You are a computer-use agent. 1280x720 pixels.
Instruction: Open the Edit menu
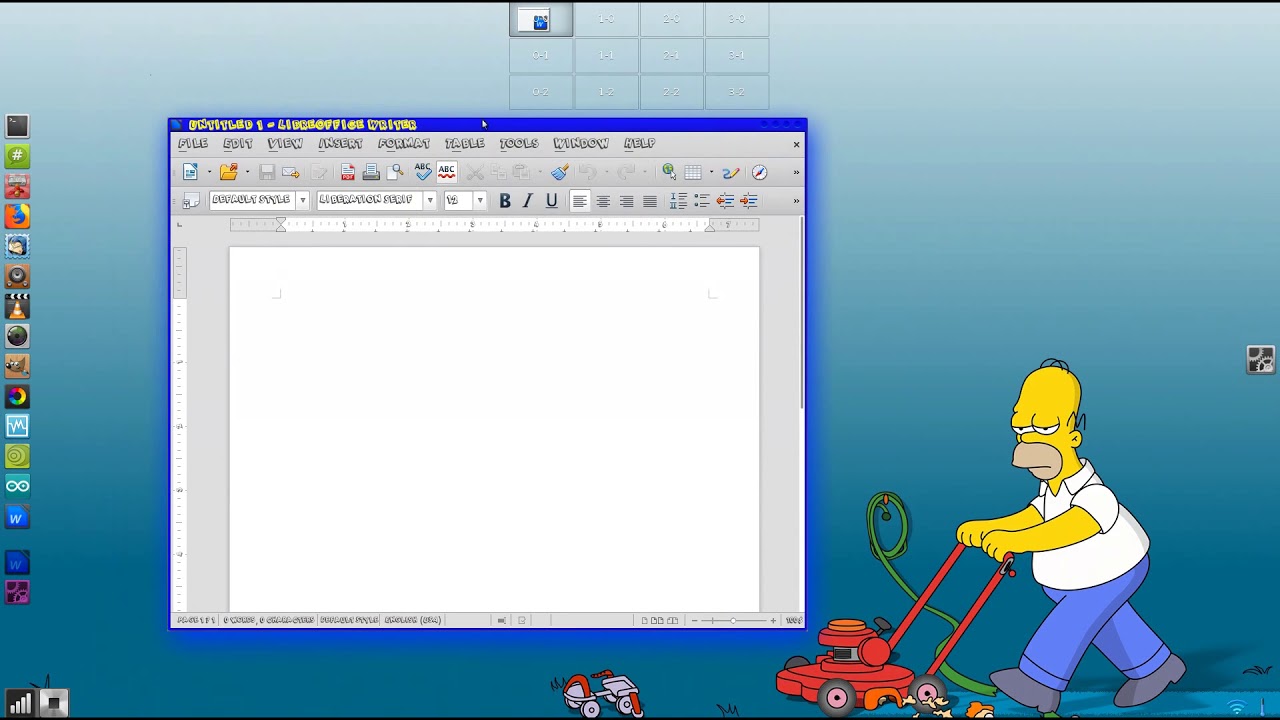tap(238, 144)
